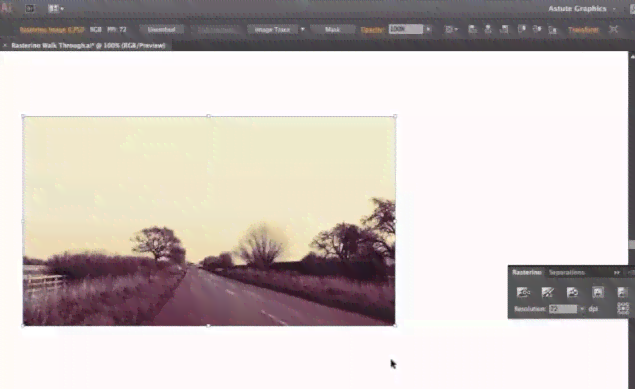Viewport: 635px width, 389px height.
Task: Open the Resolution dpi dropdown arrow
Action: [x=582, y=309]
